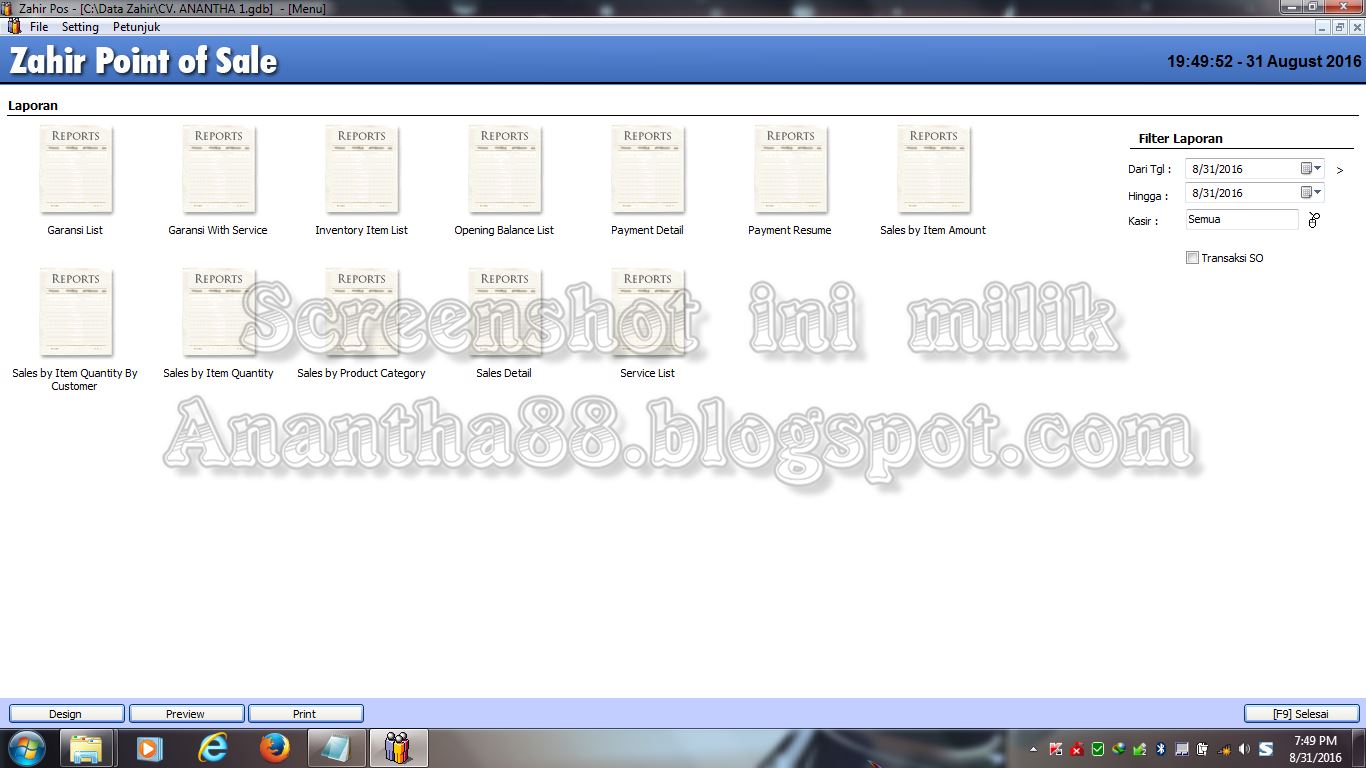Enable the Transaksi SO checkbox

(1192, 258)
